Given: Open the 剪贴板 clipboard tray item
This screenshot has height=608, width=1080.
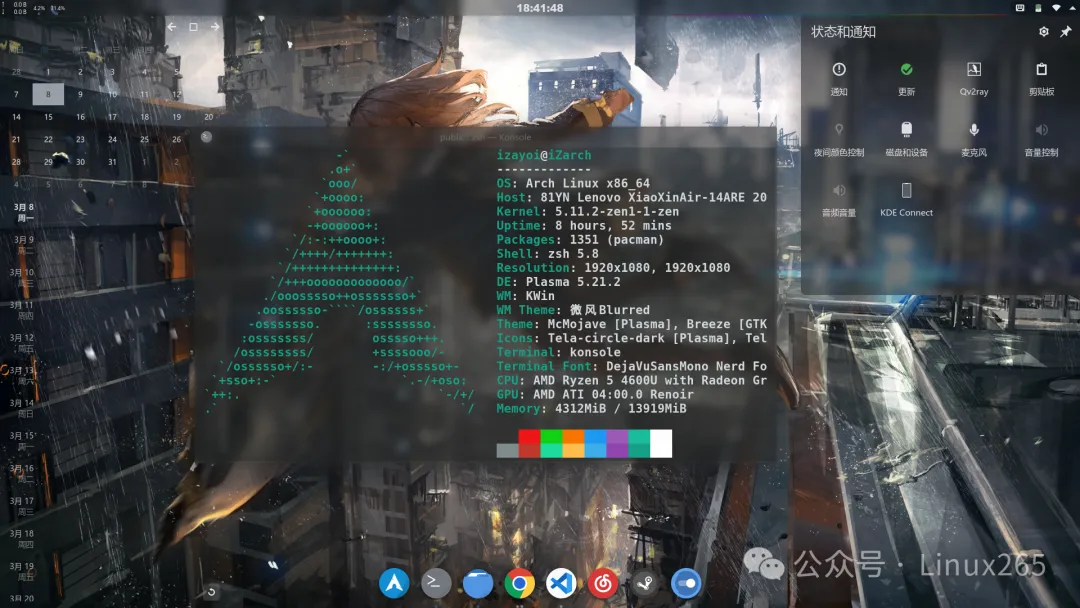Looking at the screenshot, I should (1041, 78).
